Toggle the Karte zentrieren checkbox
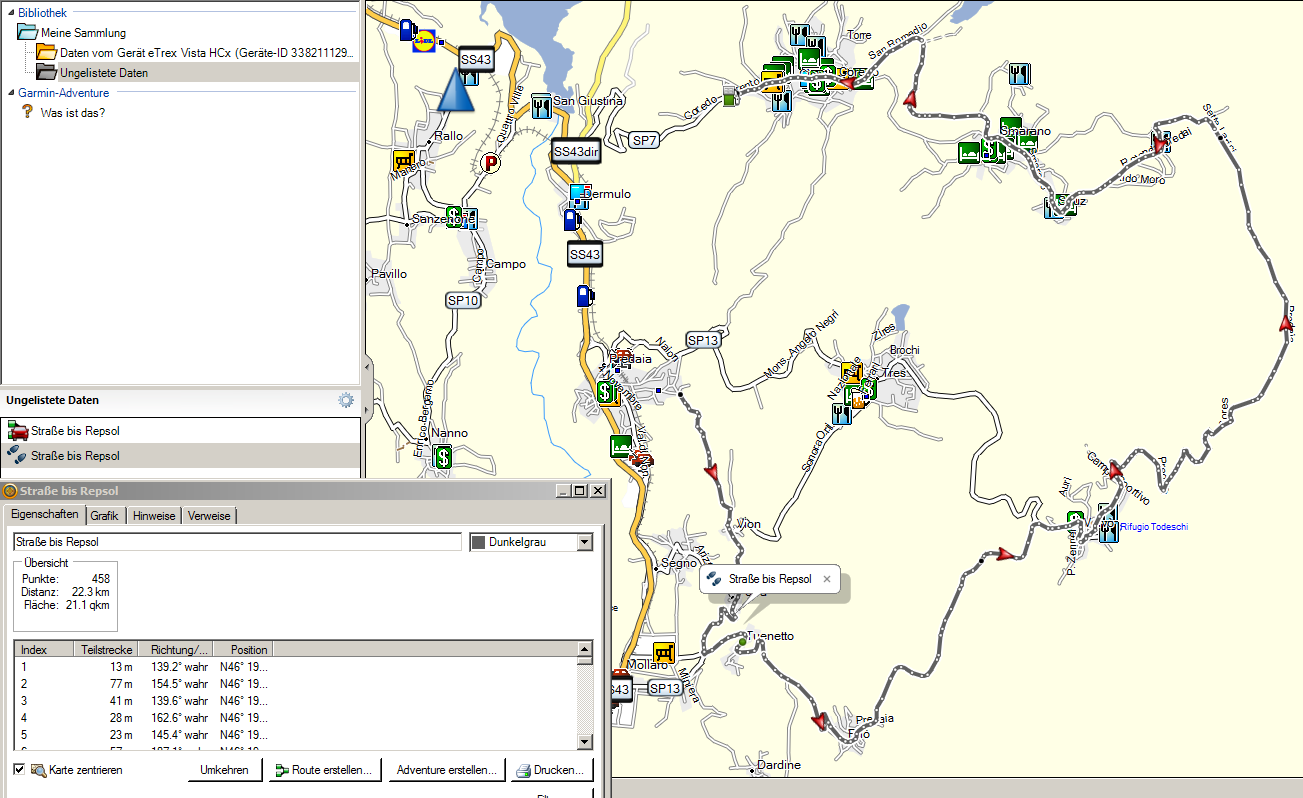This screenshot has width=1303, height=798. point(19,770)
